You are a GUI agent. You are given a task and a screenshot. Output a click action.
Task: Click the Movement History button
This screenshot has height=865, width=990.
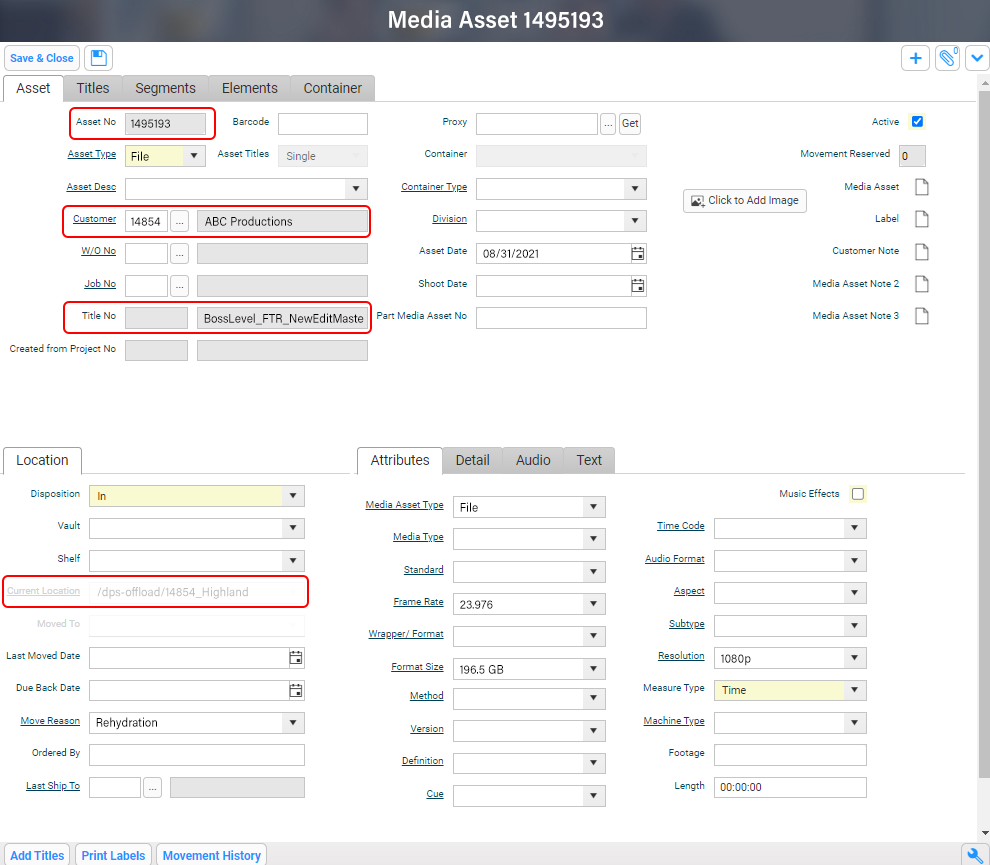(x=211, y=855)
